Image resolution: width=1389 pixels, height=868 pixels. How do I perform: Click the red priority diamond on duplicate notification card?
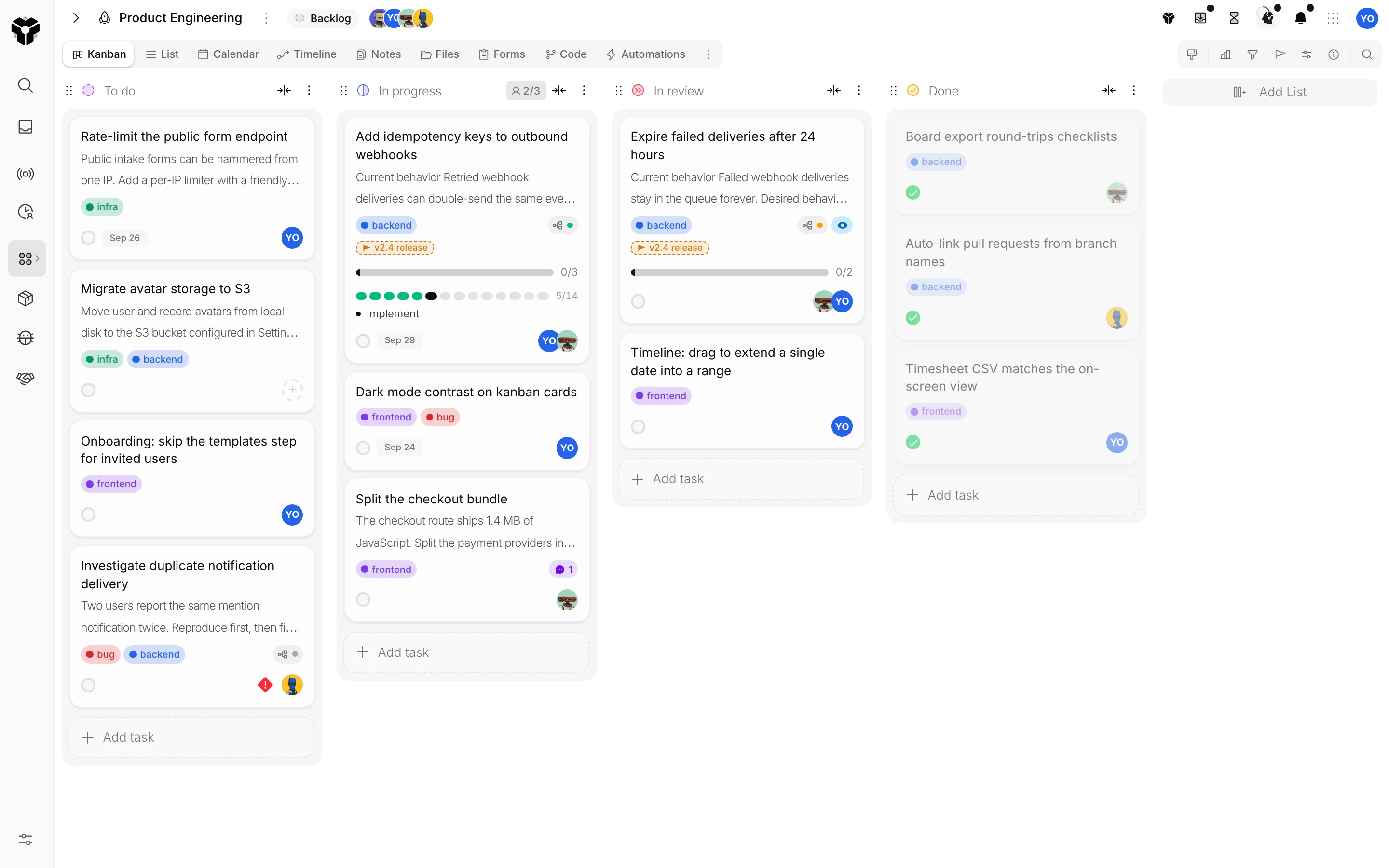[265, 684]
